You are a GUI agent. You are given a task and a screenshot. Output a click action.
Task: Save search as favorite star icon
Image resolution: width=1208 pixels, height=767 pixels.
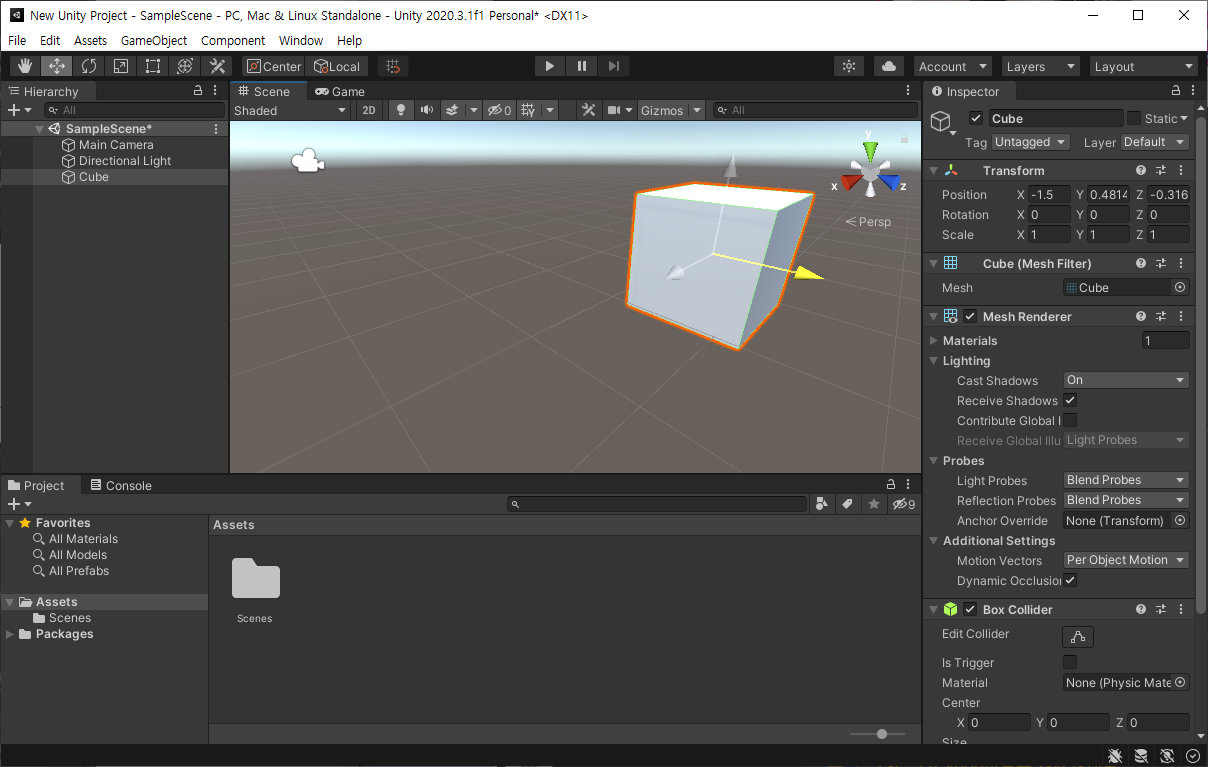[x=874, y=504]
